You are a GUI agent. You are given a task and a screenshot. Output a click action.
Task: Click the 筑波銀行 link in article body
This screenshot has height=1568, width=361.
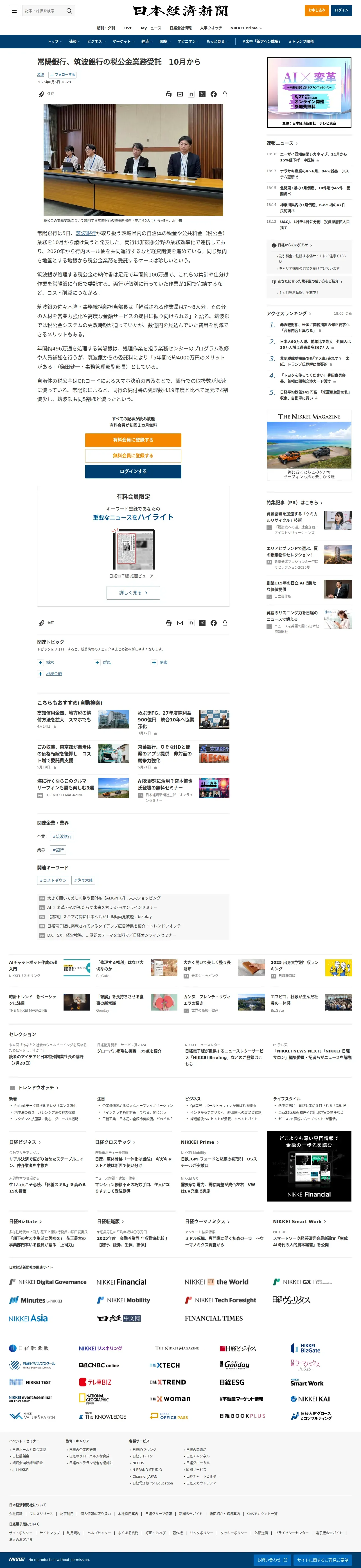click(x=86, y=233)
